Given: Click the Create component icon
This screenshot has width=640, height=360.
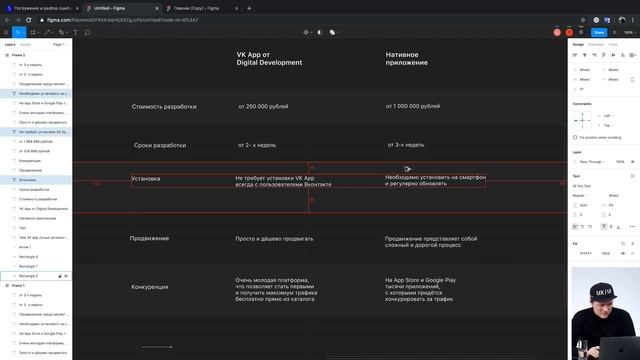Looking at the screenshot, I should pyautogui.click(x=306, y=32).
